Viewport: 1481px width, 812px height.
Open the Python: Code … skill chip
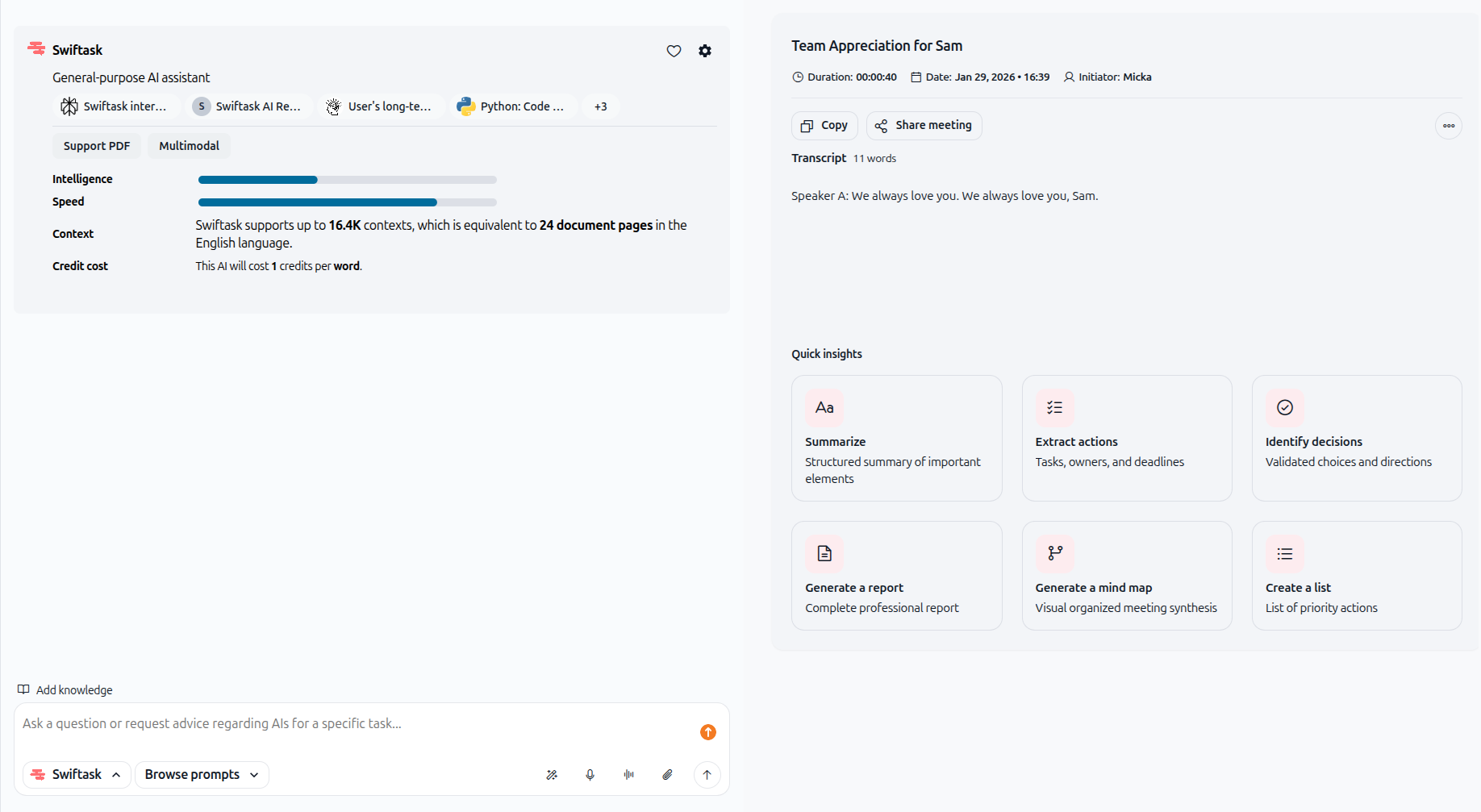click(x=514, y=106)
